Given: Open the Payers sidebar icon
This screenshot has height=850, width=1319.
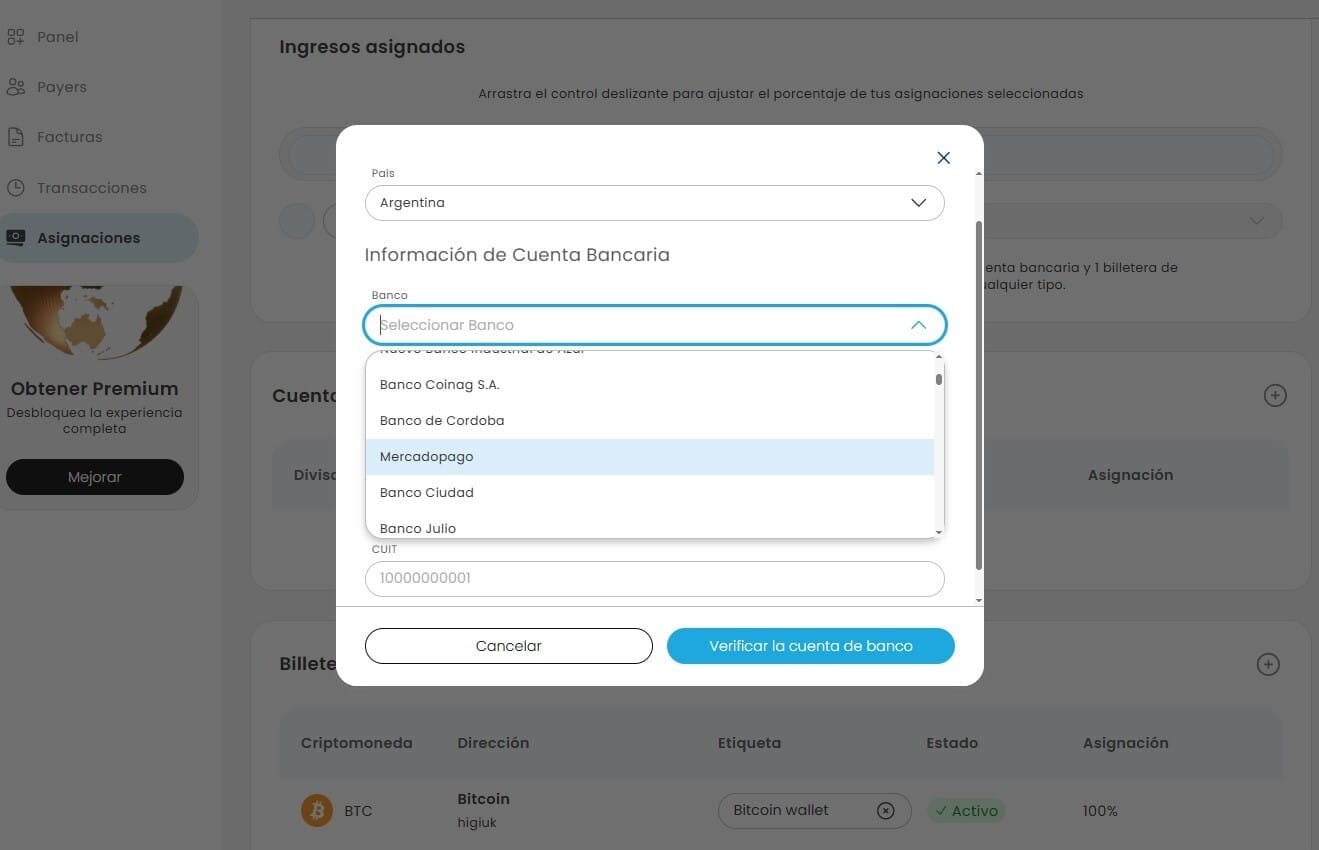Looking at the screenshot, I should [x=15, y=87].
